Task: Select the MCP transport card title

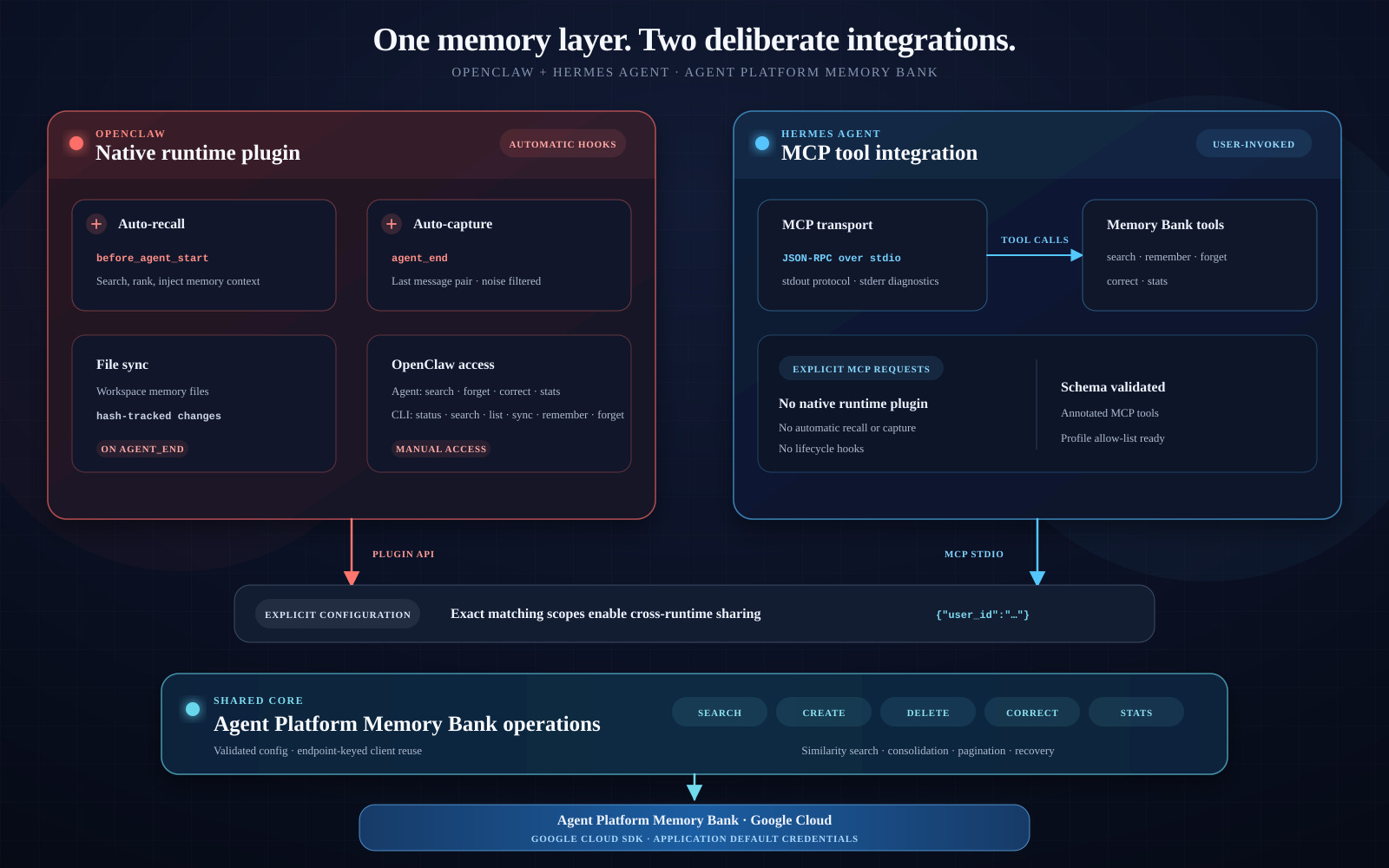Action: 827,225
